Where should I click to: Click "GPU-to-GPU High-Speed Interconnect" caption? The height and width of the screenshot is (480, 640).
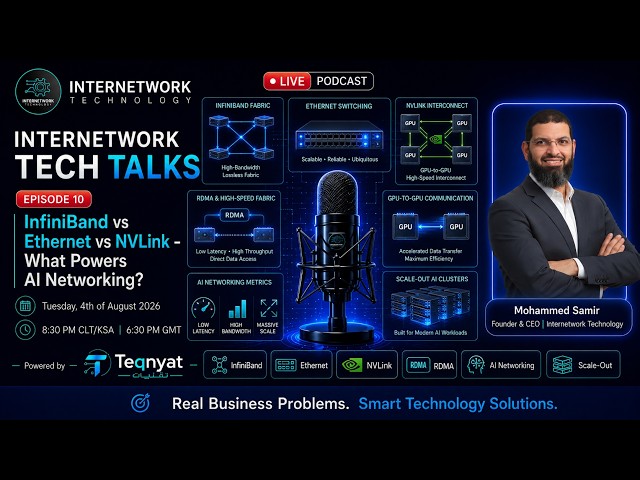point(436,174)
